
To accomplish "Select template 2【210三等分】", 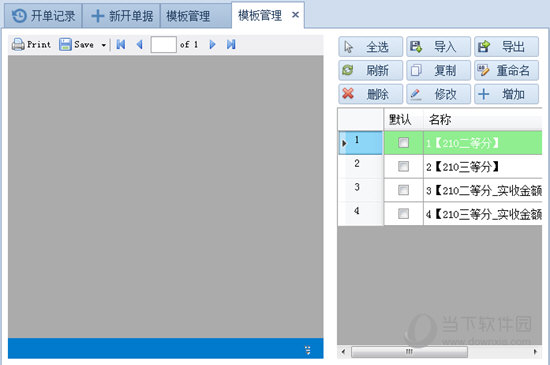I will point(483,167).
